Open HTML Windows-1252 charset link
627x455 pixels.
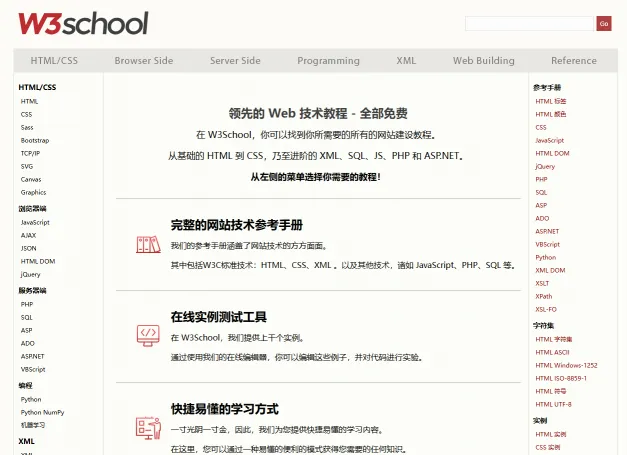566,365
